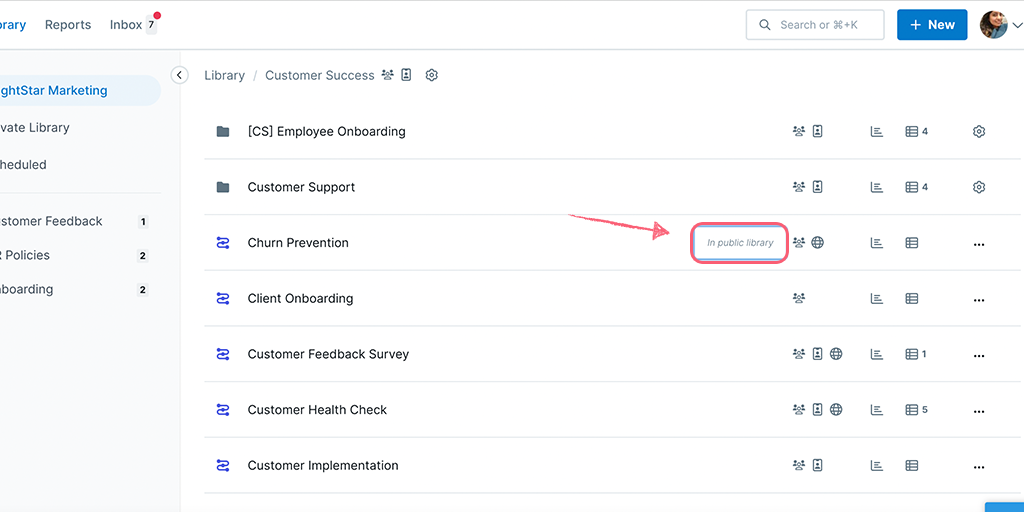Click settings gear for [CS] Employee Onboarding
This screenshot has height=512, width=1024.
[x=979, y=131]
